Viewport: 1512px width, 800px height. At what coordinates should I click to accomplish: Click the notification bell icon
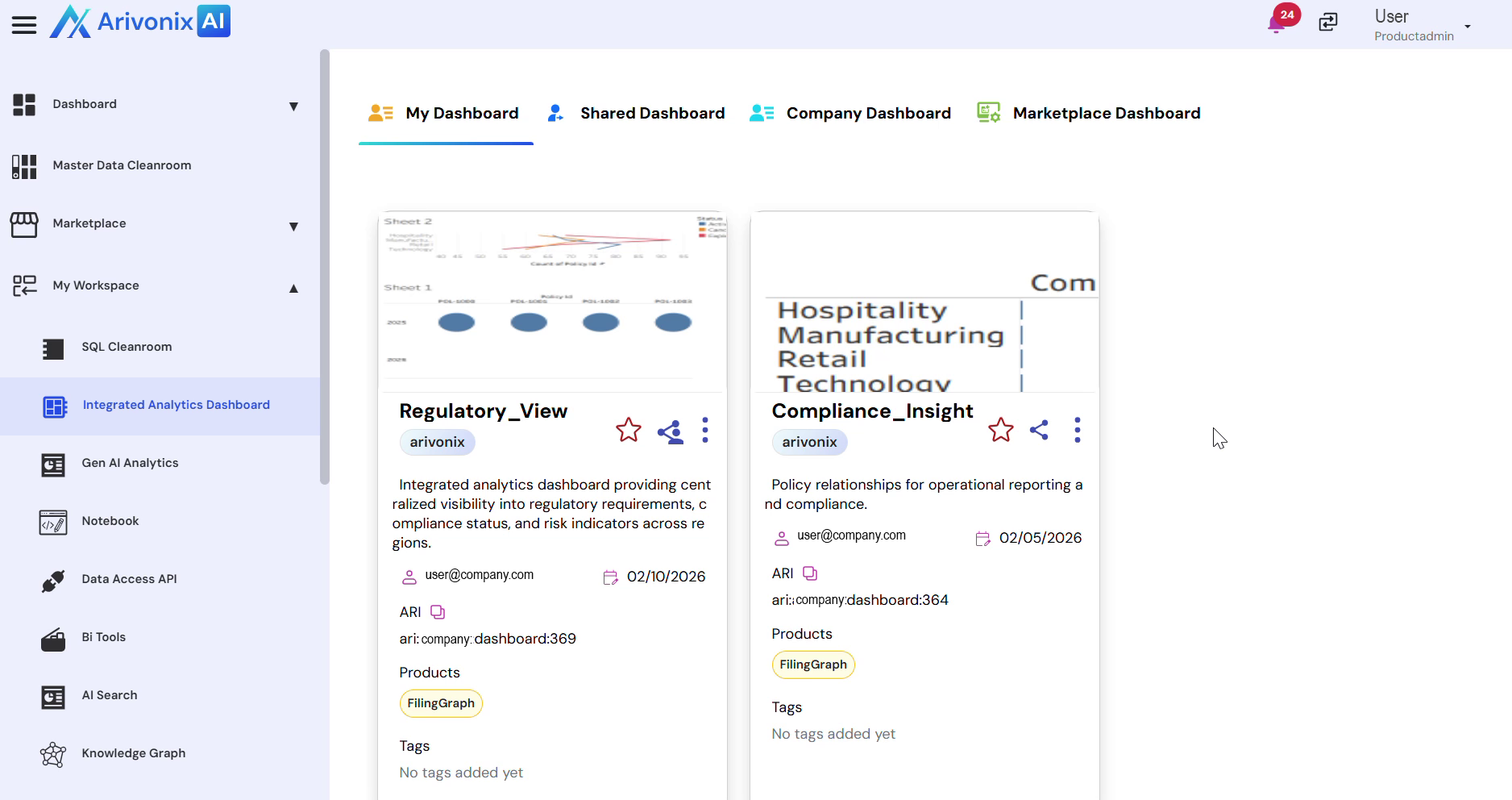click(1277, 23)
